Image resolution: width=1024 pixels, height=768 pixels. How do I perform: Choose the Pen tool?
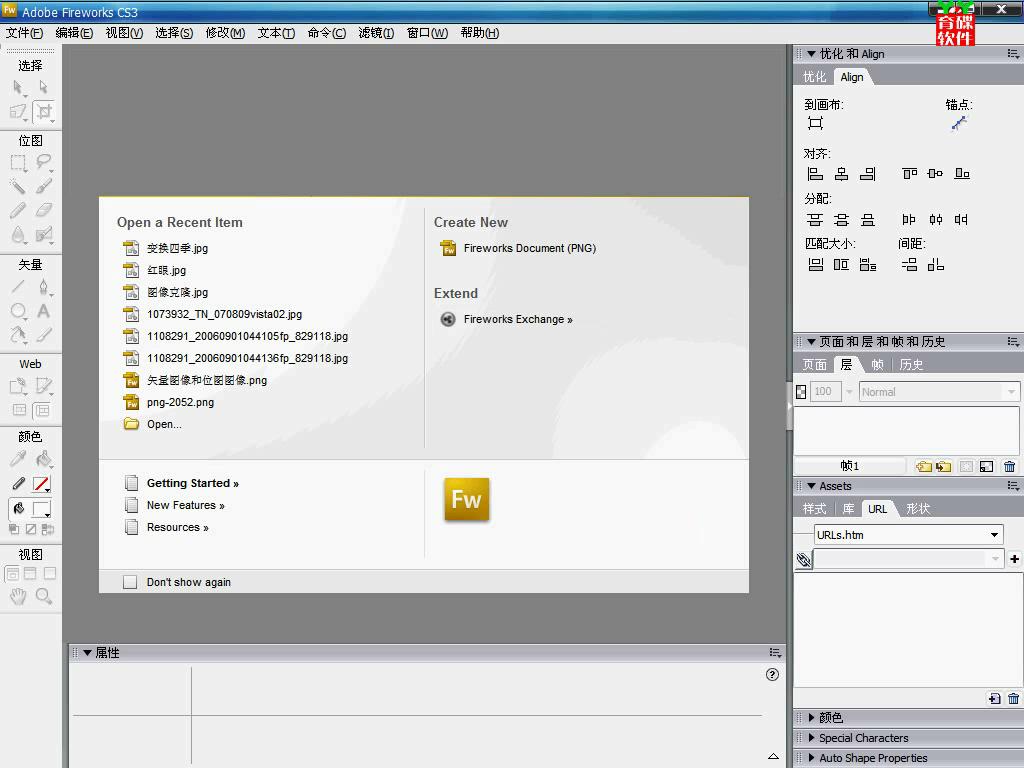[43, 287]
